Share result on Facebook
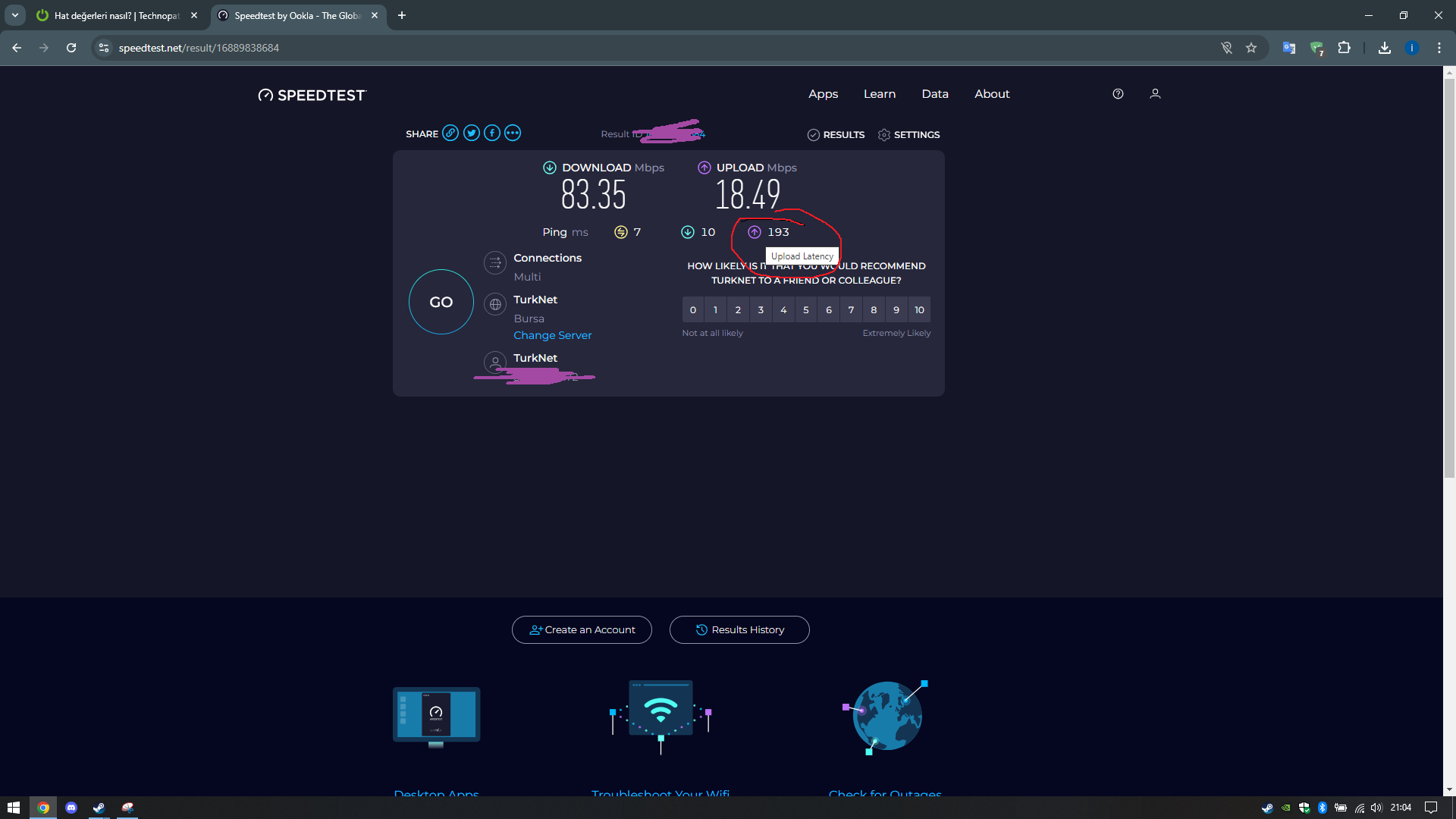Viewport: 1456px width, 819px height. pyautogui.click(x=492, y=133)
